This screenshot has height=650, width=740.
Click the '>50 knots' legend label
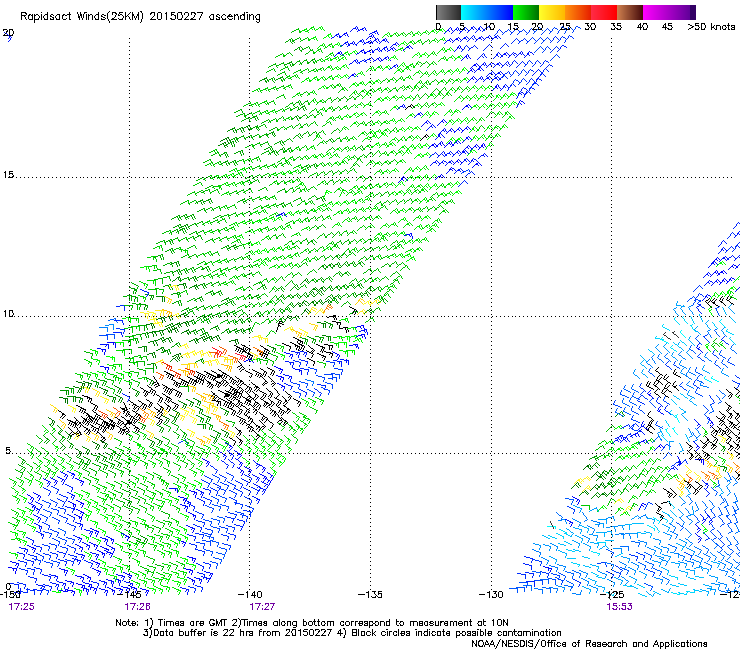tap(711, 27)
